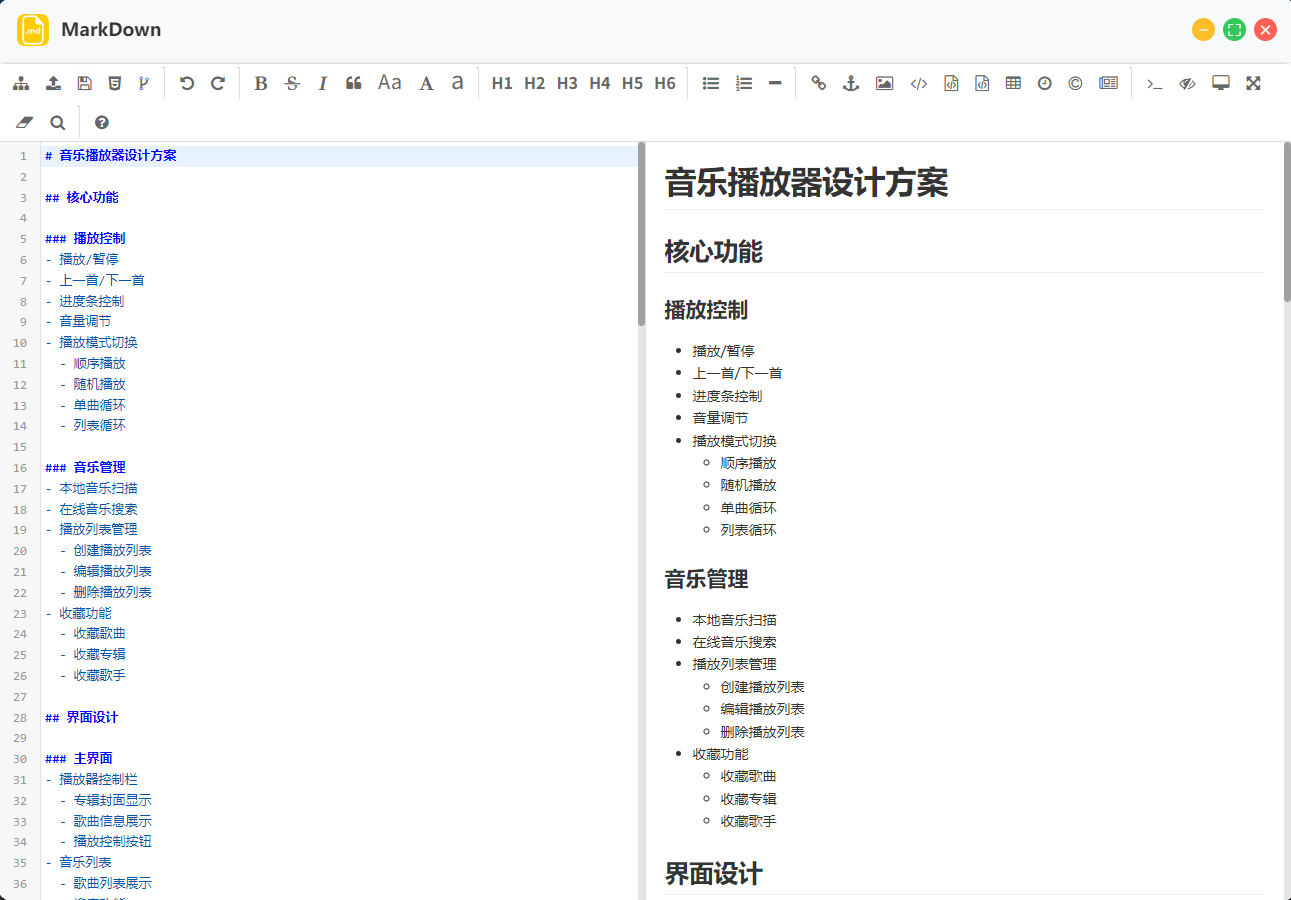Click the terminal prompt icon
Viewport: 1291px width, 900px height.
(x=1154, y=84)
